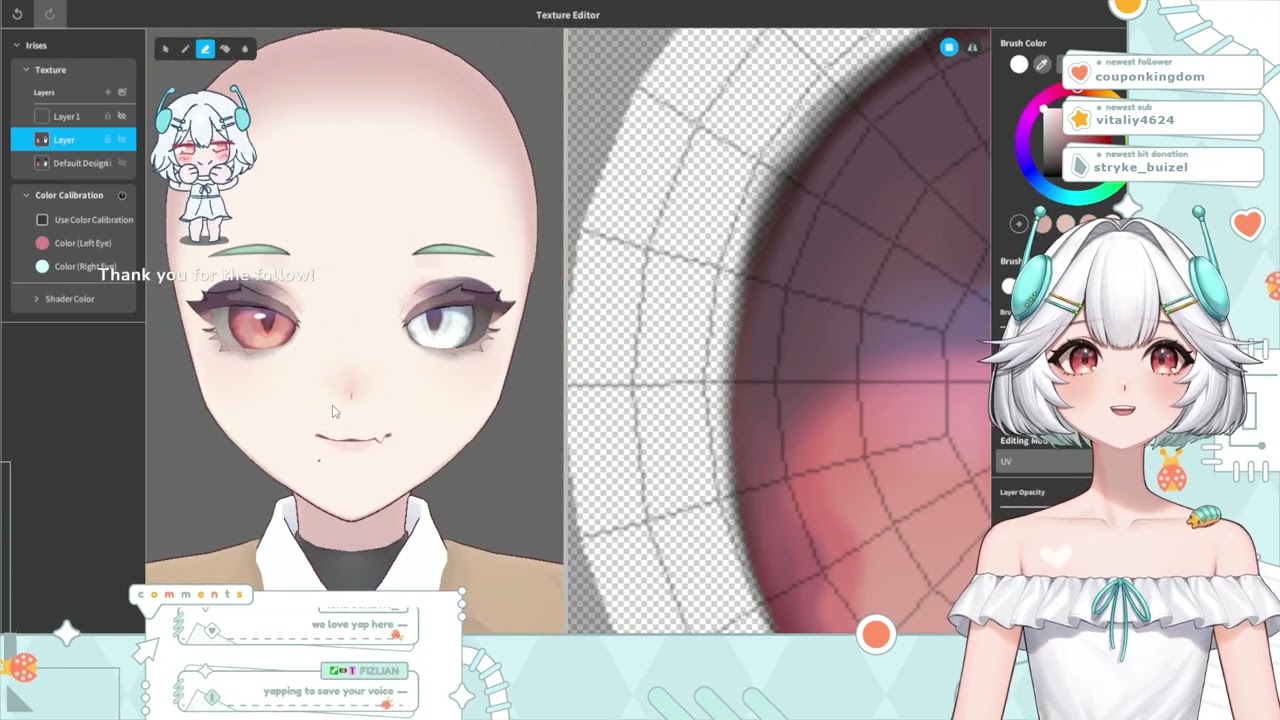Click the Texture Editor title text
The image size is (1280, 720).
pos(567,15)
